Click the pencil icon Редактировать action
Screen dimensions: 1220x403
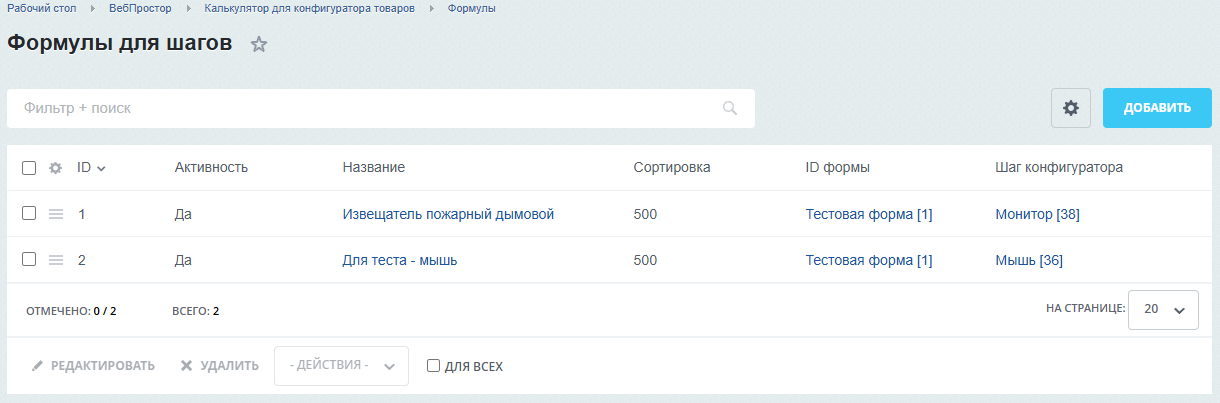[x=93, y=366]
